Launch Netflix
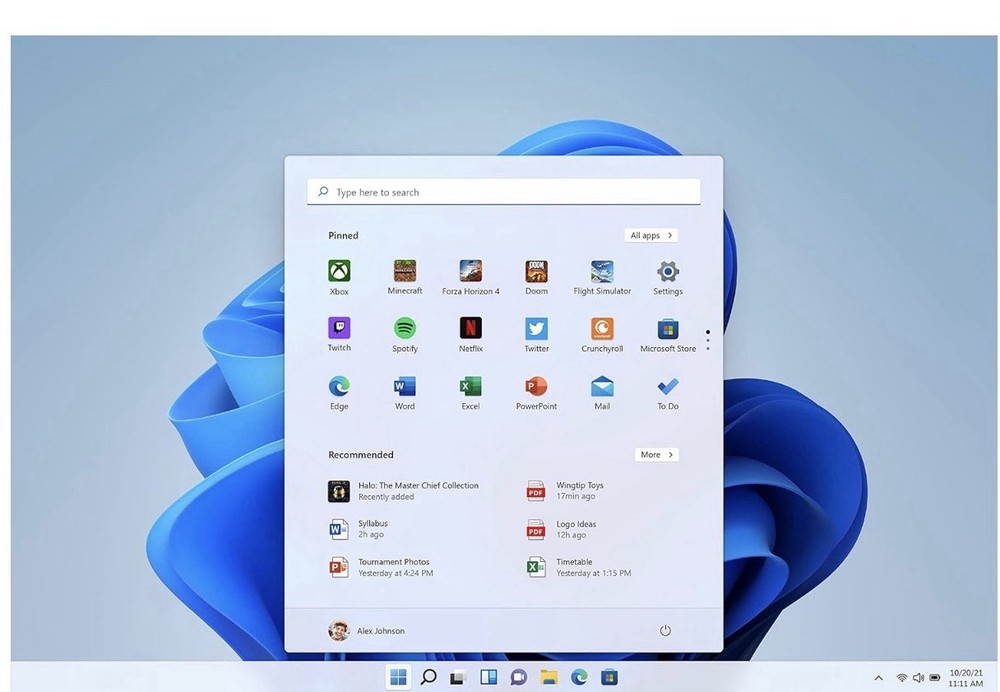 point(470,329)
